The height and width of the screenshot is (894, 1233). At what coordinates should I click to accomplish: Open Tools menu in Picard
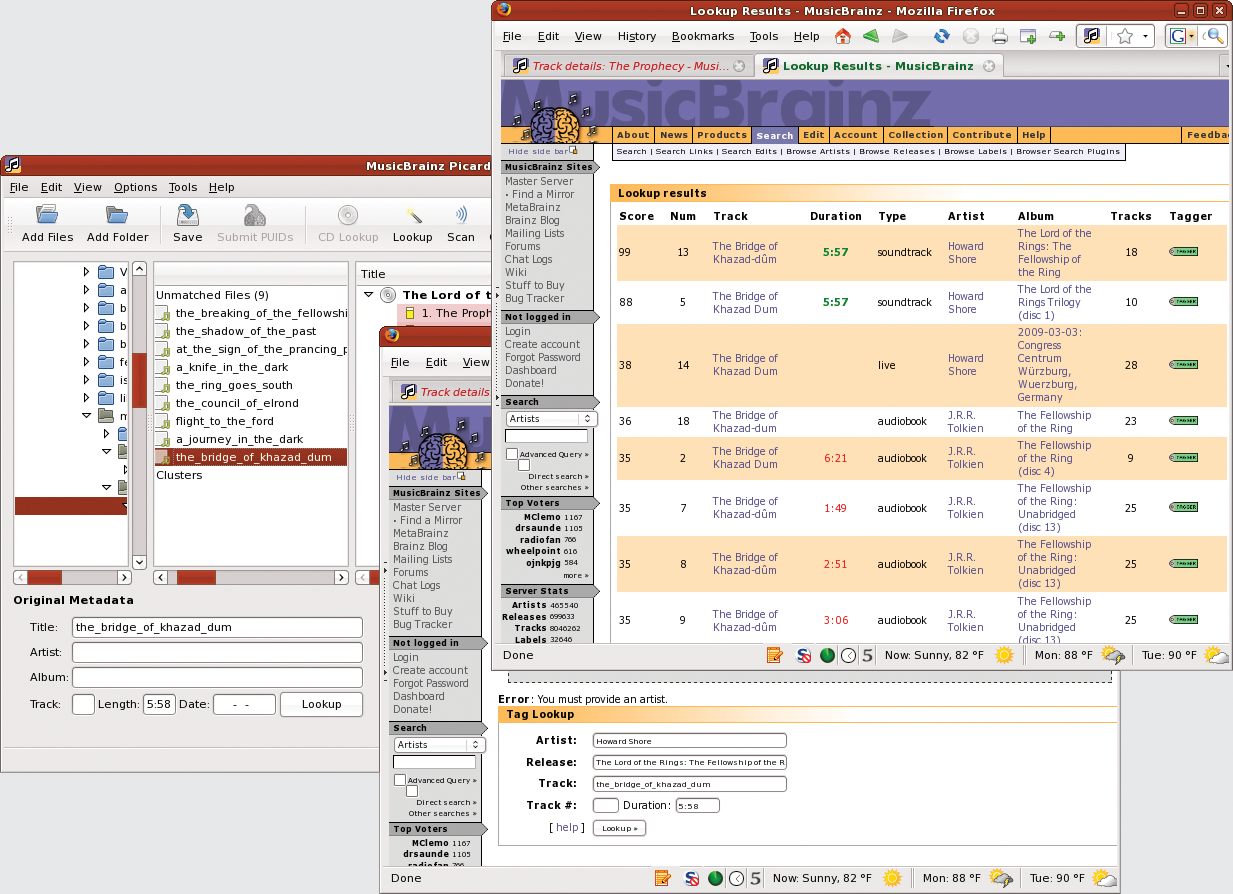(183, 187)
